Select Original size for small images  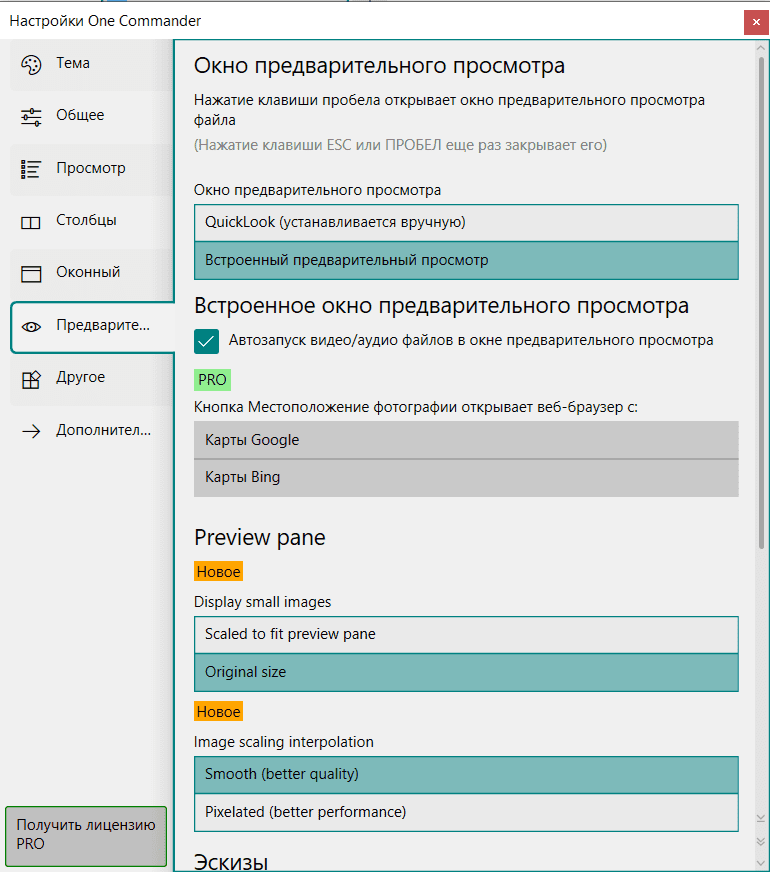coord(466,672)
